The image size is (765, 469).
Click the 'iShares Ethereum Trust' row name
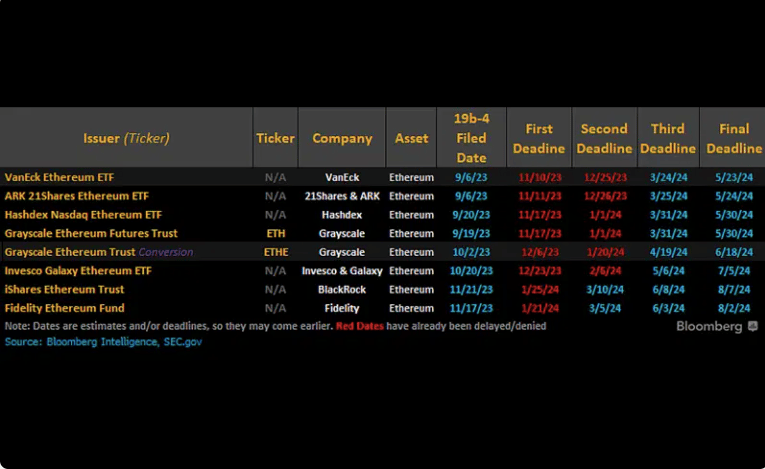(64, 289)
